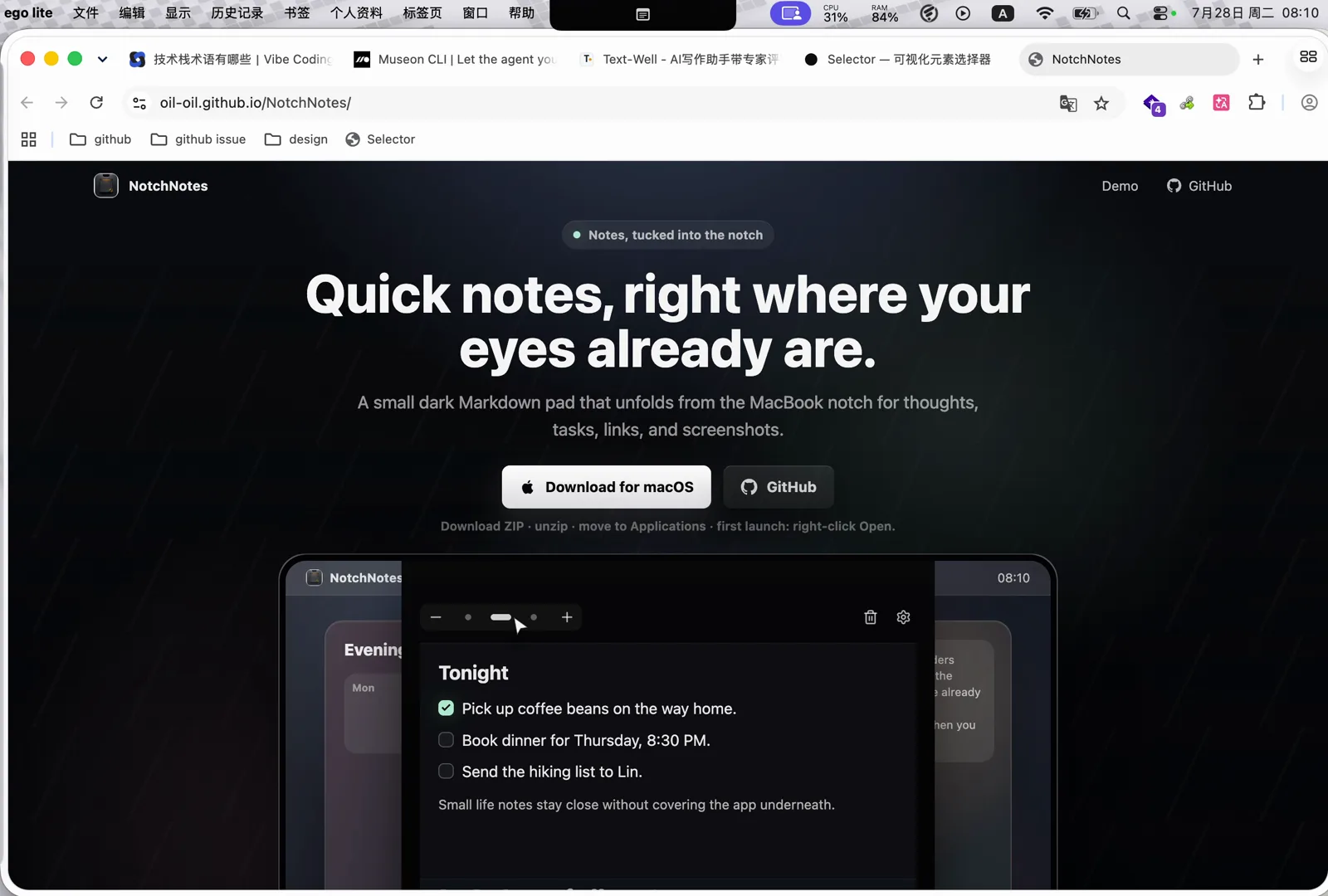Select the third page dot in note pager
1328x896 pixels.
534,617
